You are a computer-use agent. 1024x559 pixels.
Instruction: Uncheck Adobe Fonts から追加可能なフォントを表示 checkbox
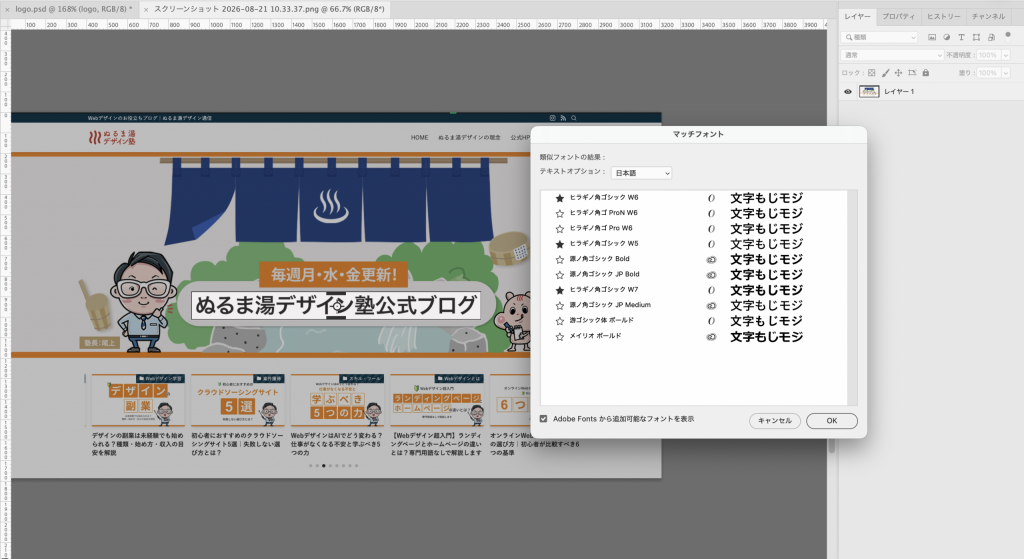[543, 419]
